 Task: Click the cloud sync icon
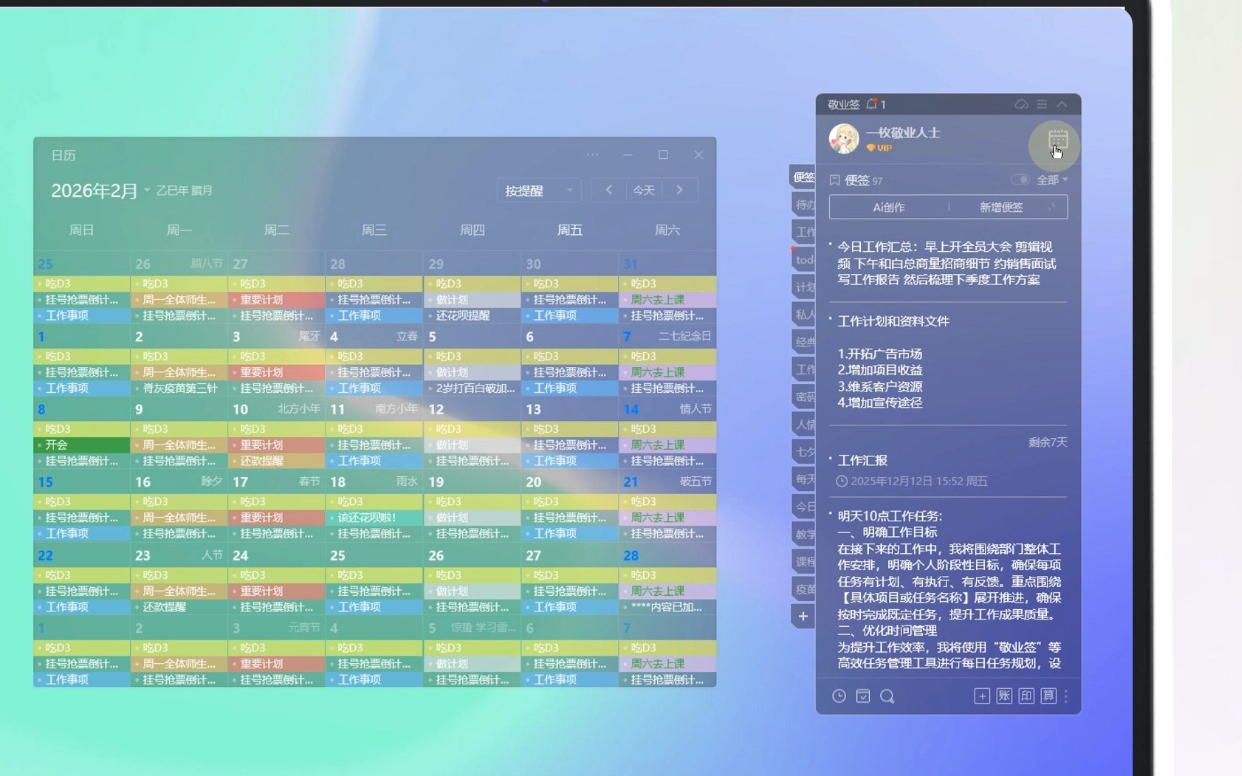pyautogui.click(x=1021, y=104)
